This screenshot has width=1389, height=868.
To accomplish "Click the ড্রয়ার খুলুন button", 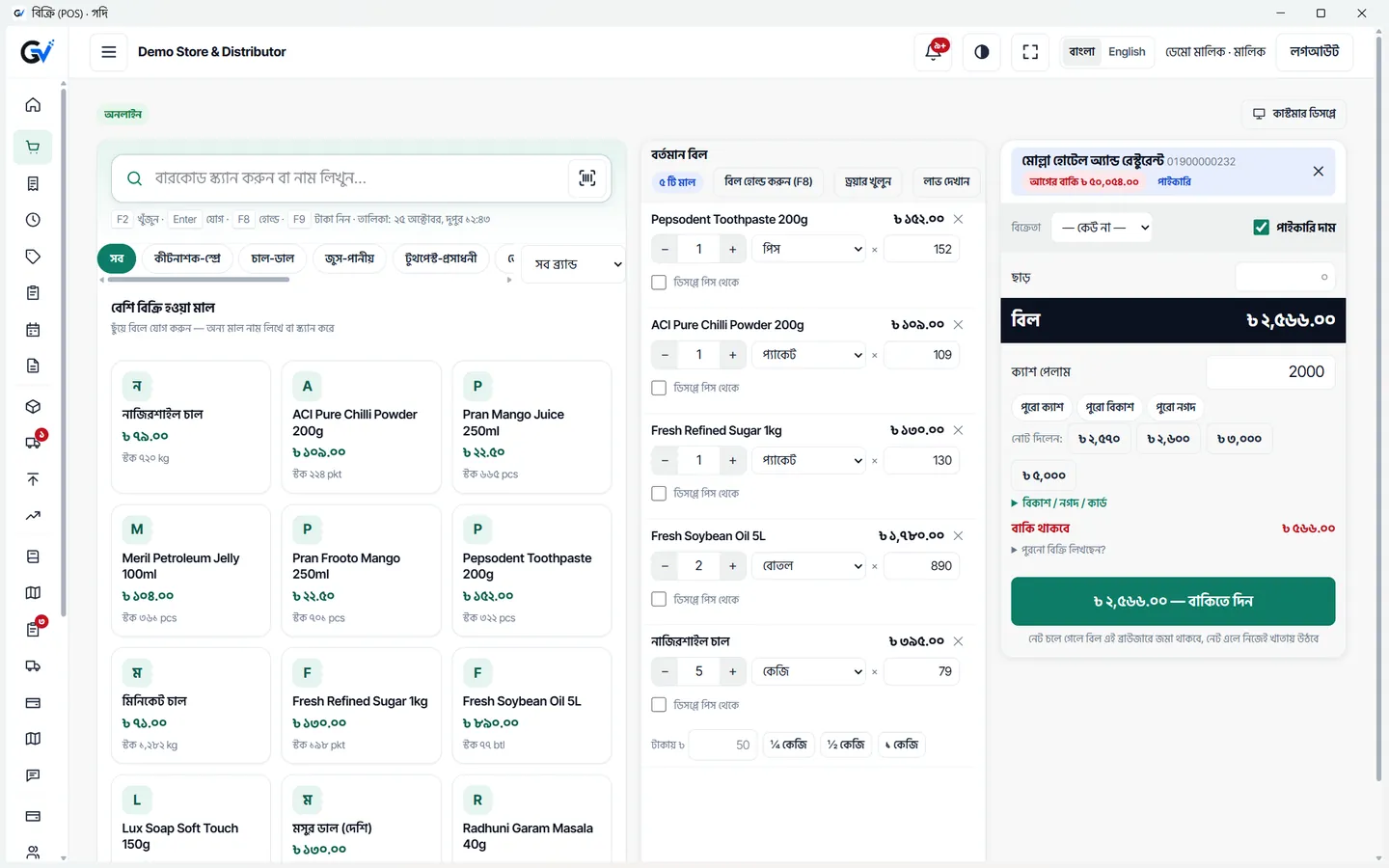I will [x=868, y=181].
